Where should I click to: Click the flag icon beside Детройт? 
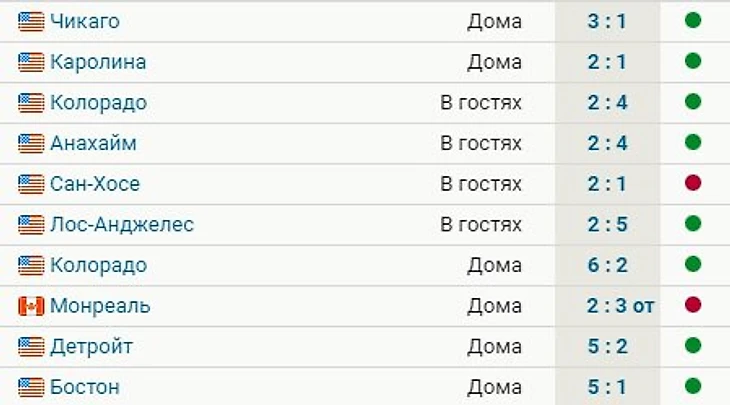pos(31,347)
